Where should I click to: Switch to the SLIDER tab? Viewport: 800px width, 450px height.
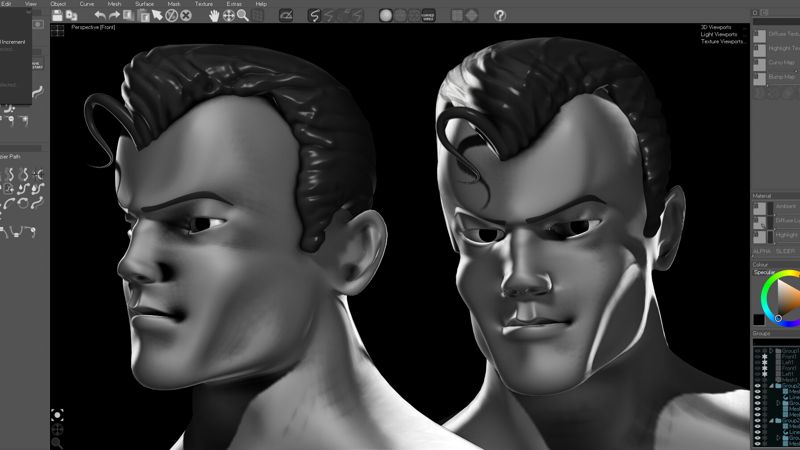click(x=785, y=252)
